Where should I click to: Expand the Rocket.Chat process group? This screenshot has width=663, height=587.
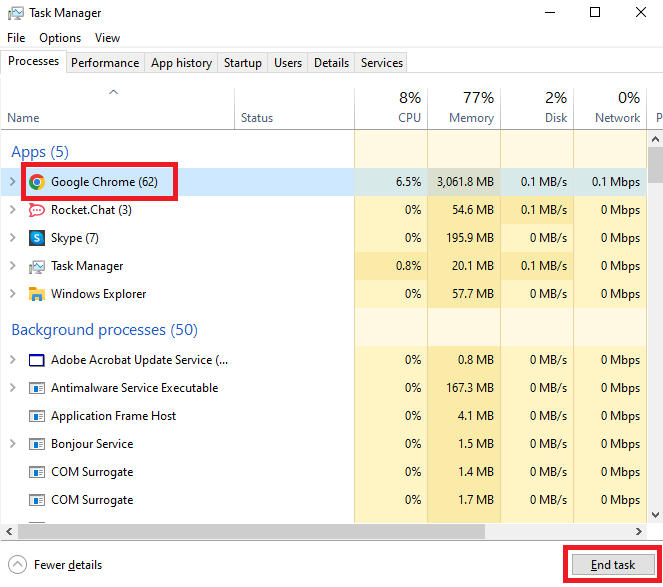13,210
